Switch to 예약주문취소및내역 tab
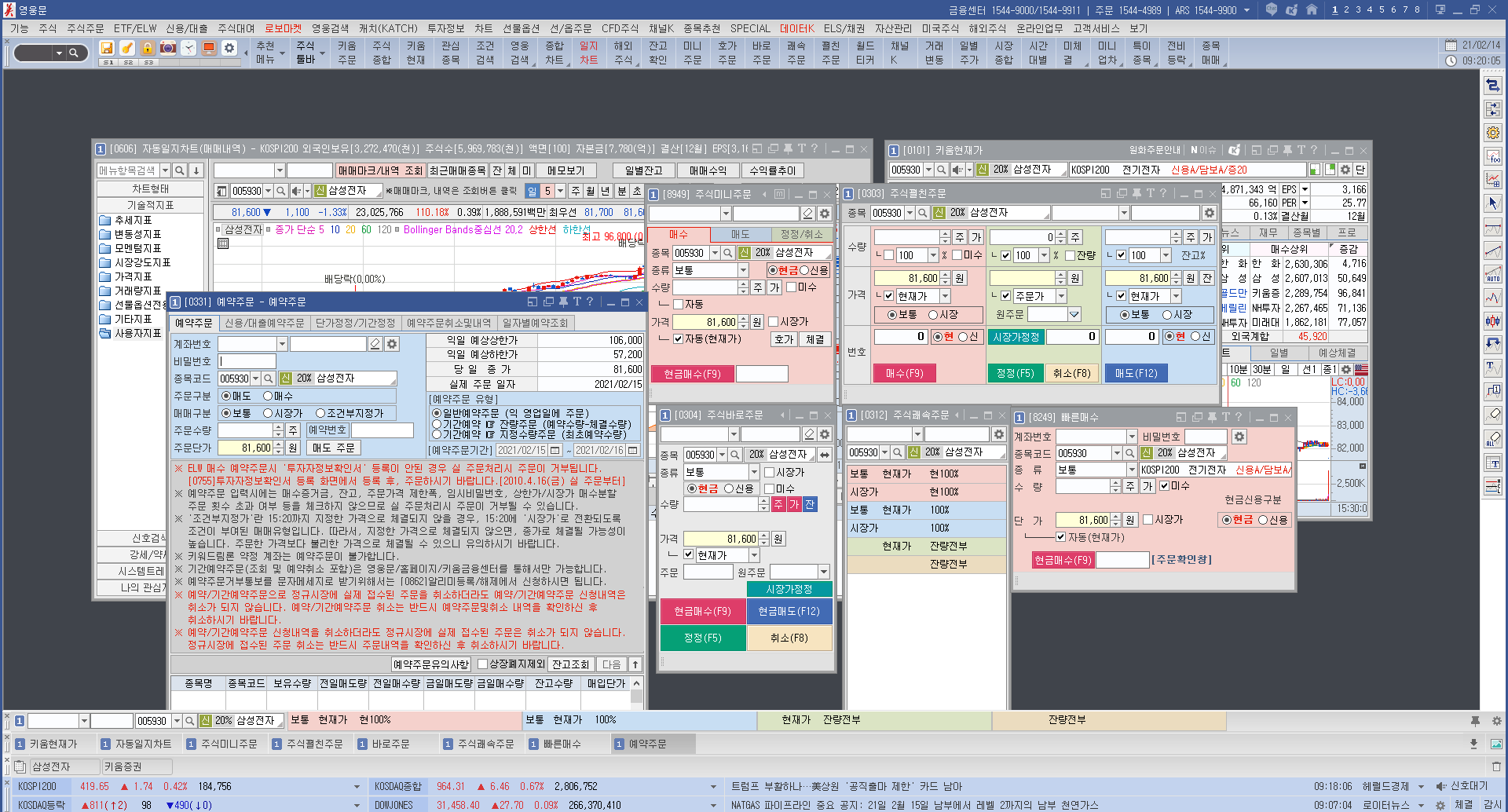This screenshot has height=812, width=1508. point(448,323)
